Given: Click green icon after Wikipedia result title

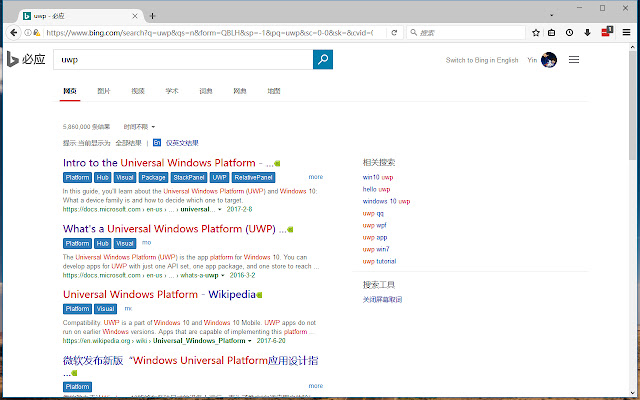Looking at the screenshot, I should point(260,295).
